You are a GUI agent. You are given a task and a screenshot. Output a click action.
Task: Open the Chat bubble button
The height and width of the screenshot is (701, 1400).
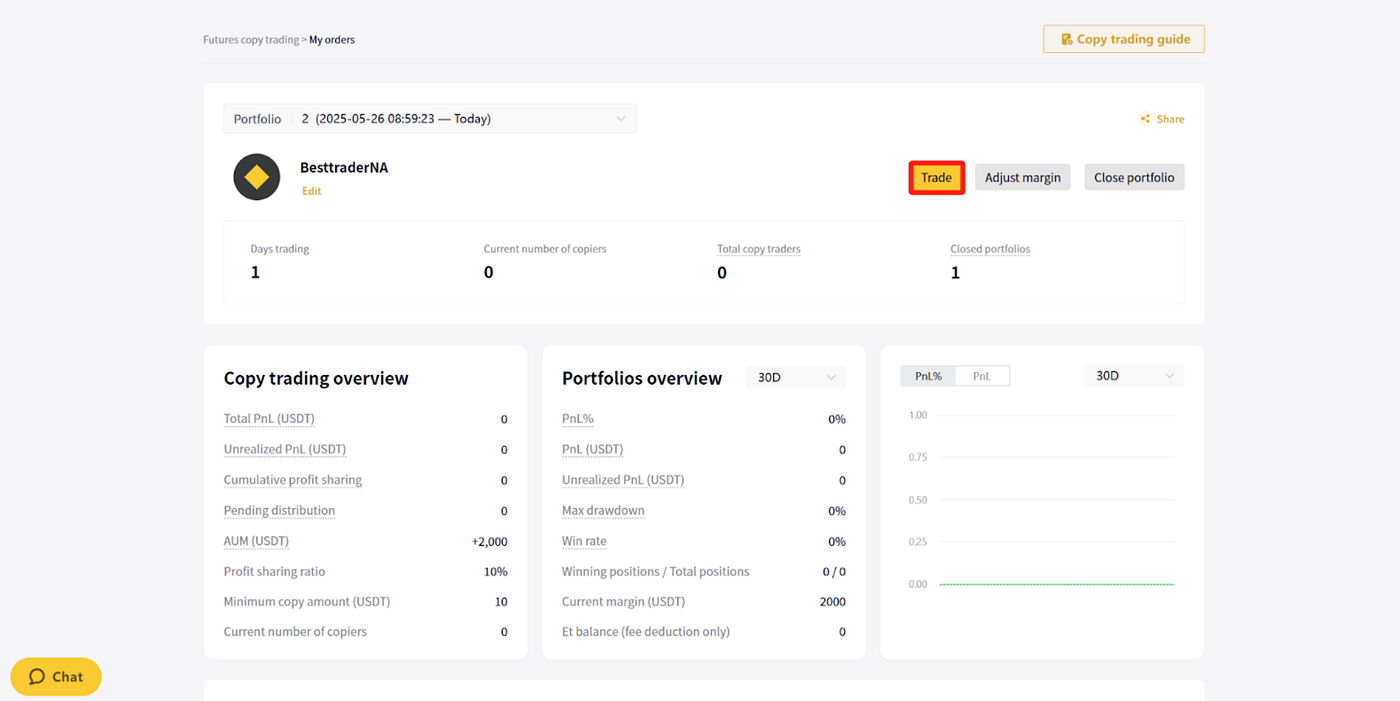coord(56,677)
